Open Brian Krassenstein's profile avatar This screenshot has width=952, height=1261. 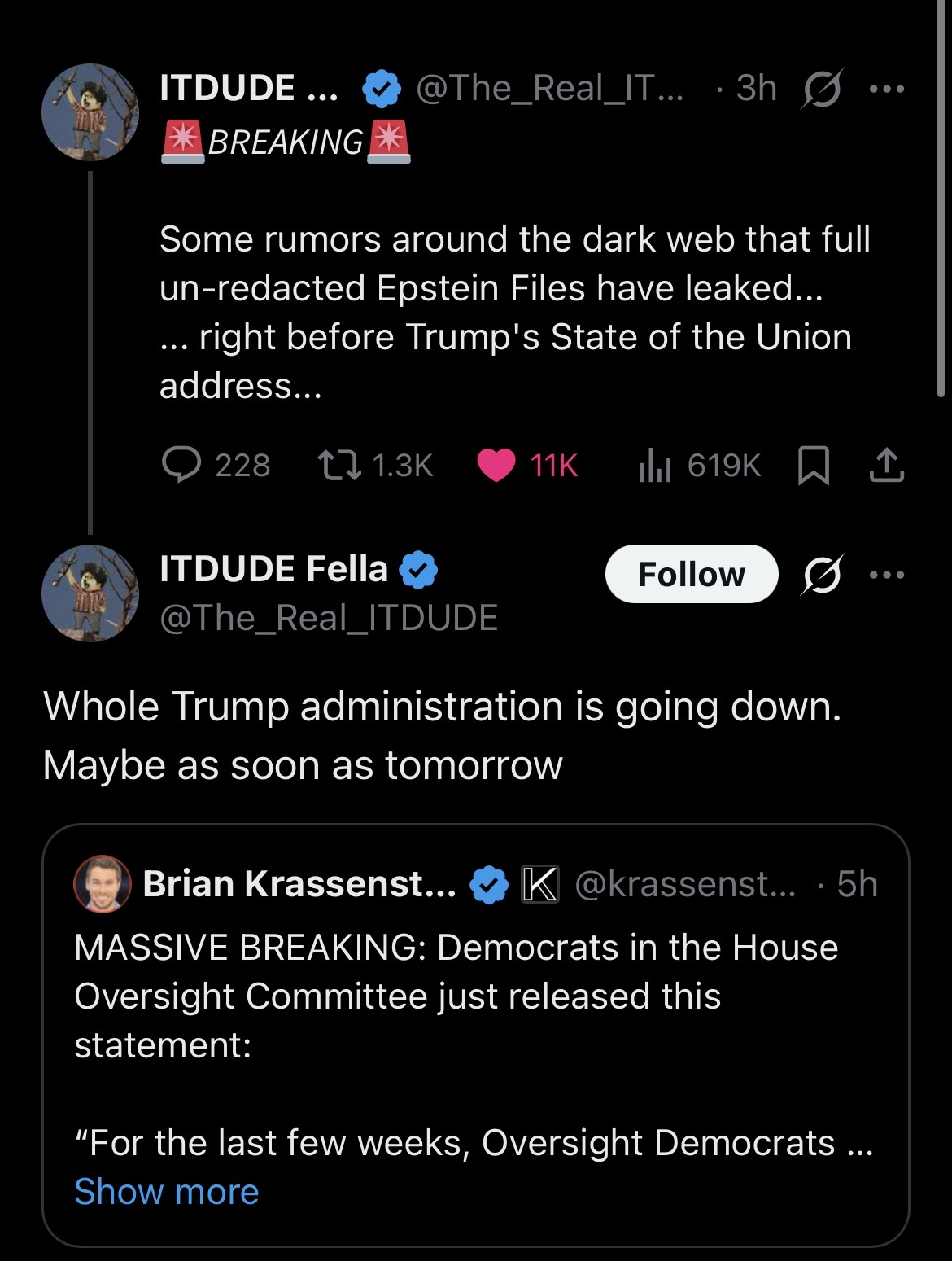coord(103,884)
